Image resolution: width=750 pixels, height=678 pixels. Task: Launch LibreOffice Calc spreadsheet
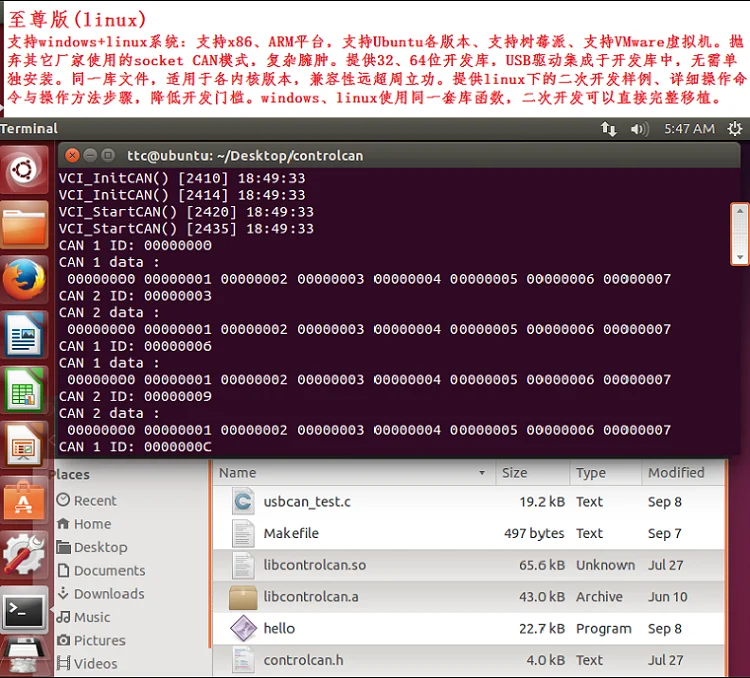24,390
